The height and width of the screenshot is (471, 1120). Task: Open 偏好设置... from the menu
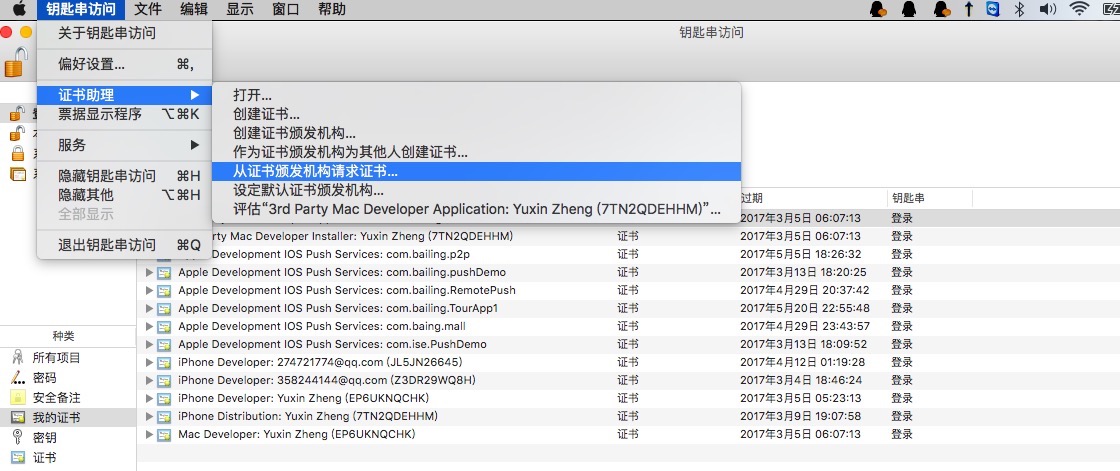(124, 64)
